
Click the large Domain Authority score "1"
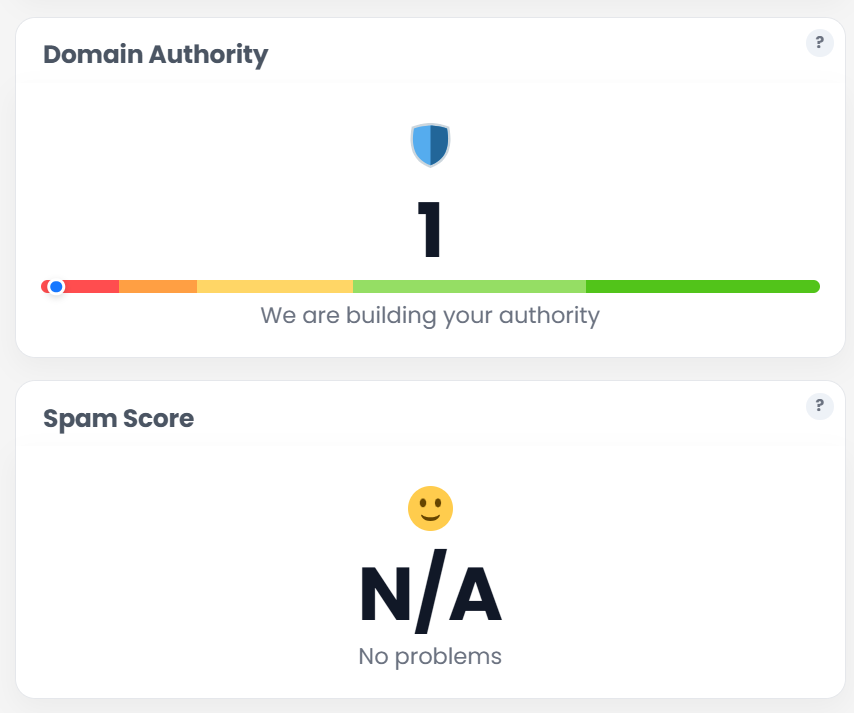tap(430, 231)
